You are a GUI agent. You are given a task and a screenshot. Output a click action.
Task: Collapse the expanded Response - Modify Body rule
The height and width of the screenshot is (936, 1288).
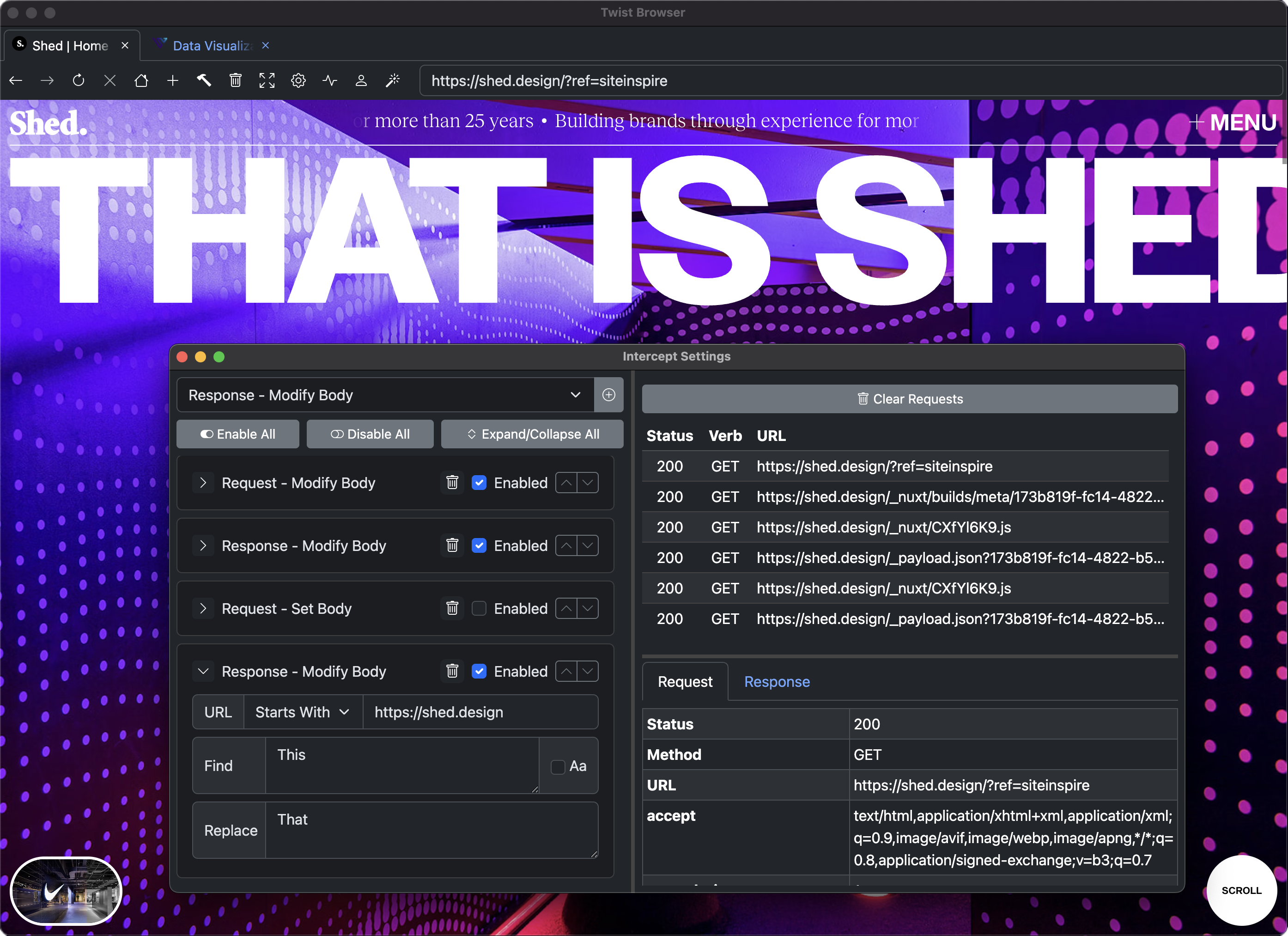203,671
